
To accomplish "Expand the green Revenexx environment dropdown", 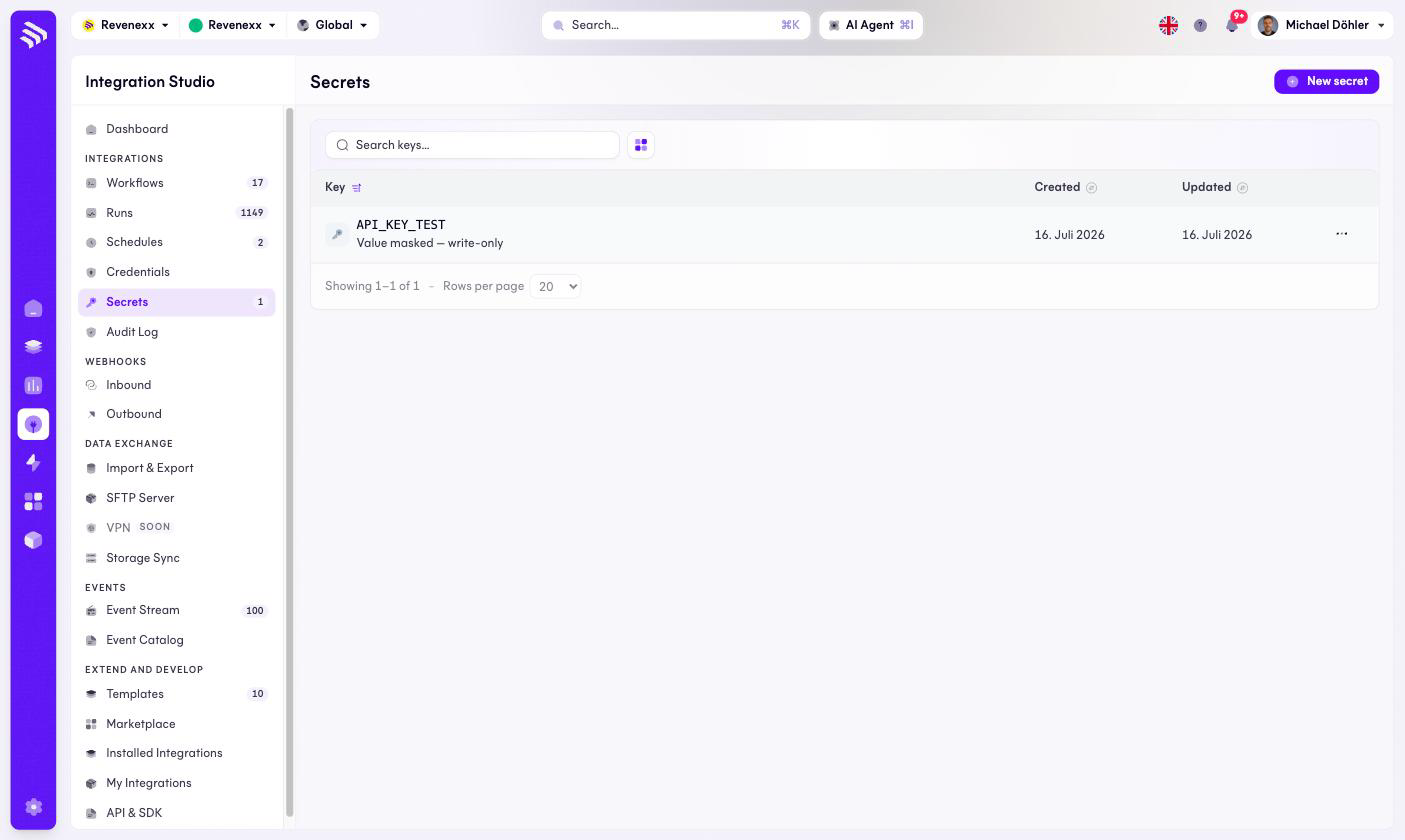I will [x=232, y=25].
